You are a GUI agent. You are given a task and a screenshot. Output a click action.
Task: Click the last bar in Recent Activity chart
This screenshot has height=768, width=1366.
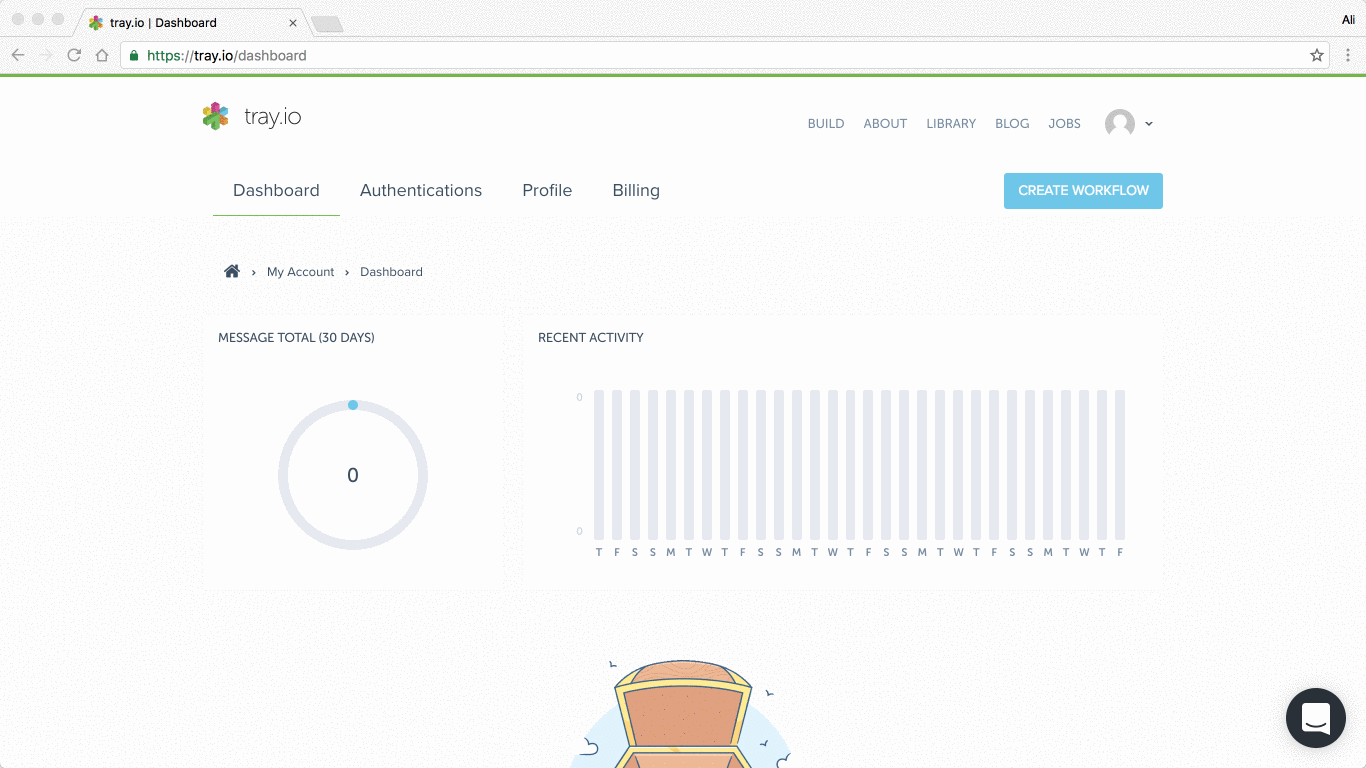coord(1120,465)
